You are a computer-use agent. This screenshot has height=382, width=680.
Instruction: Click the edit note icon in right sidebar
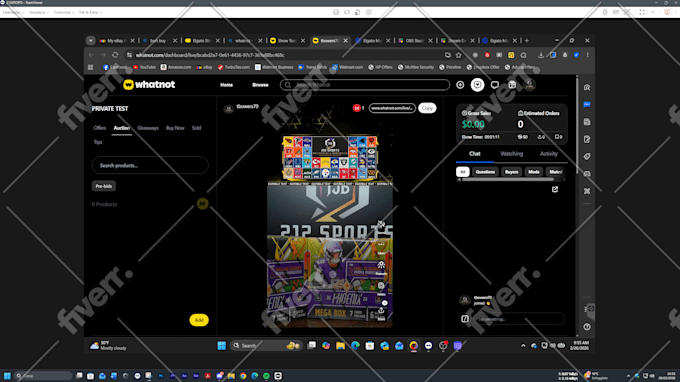[587, 139]
